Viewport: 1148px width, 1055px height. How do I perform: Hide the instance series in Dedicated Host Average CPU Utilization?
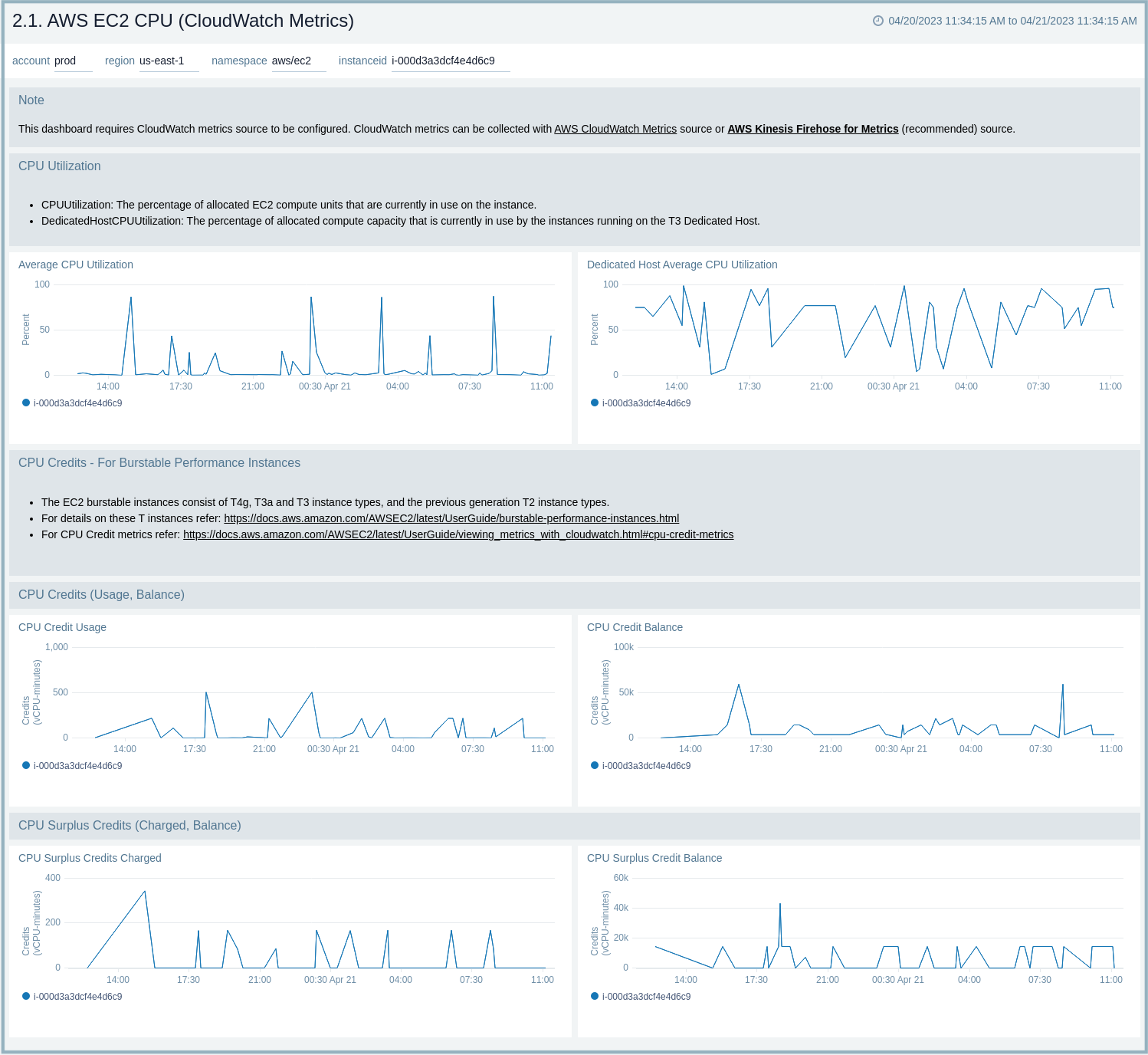[x=595, y=401]
